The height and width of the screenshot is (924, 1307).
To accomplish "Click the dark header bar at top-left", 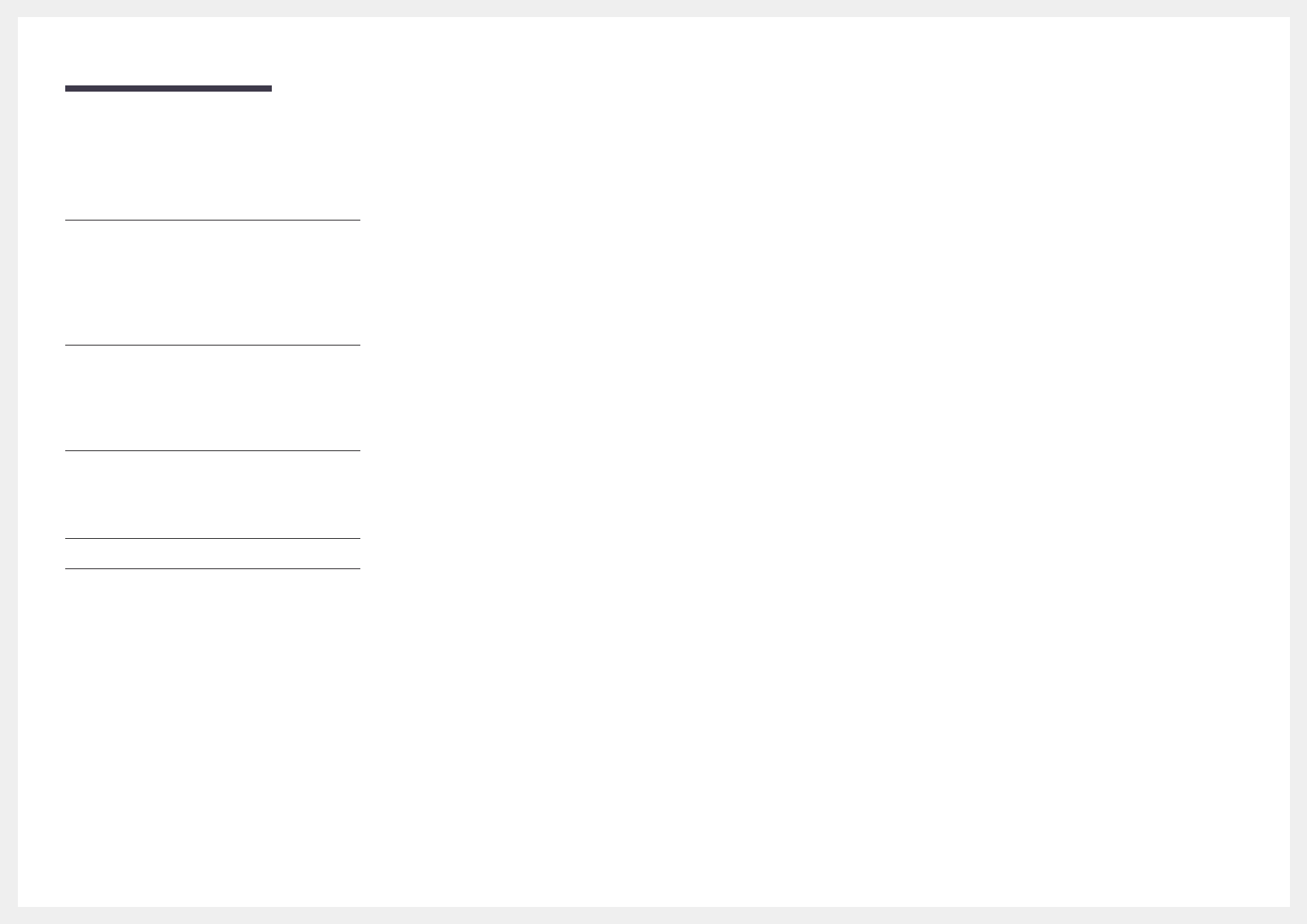I will click(169, 89).
